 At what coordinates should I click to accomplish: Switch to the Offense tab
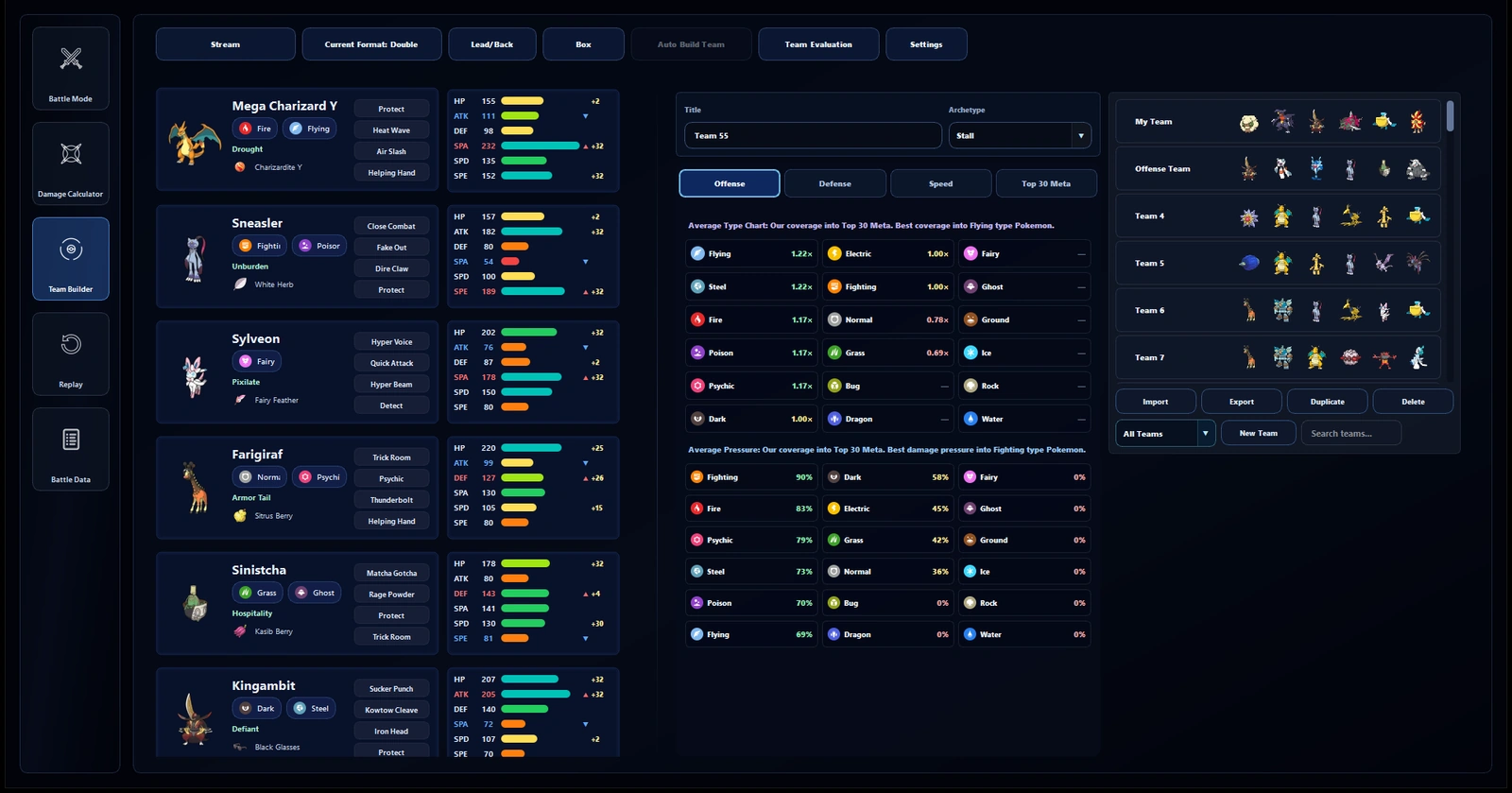[x=730, y=183]
